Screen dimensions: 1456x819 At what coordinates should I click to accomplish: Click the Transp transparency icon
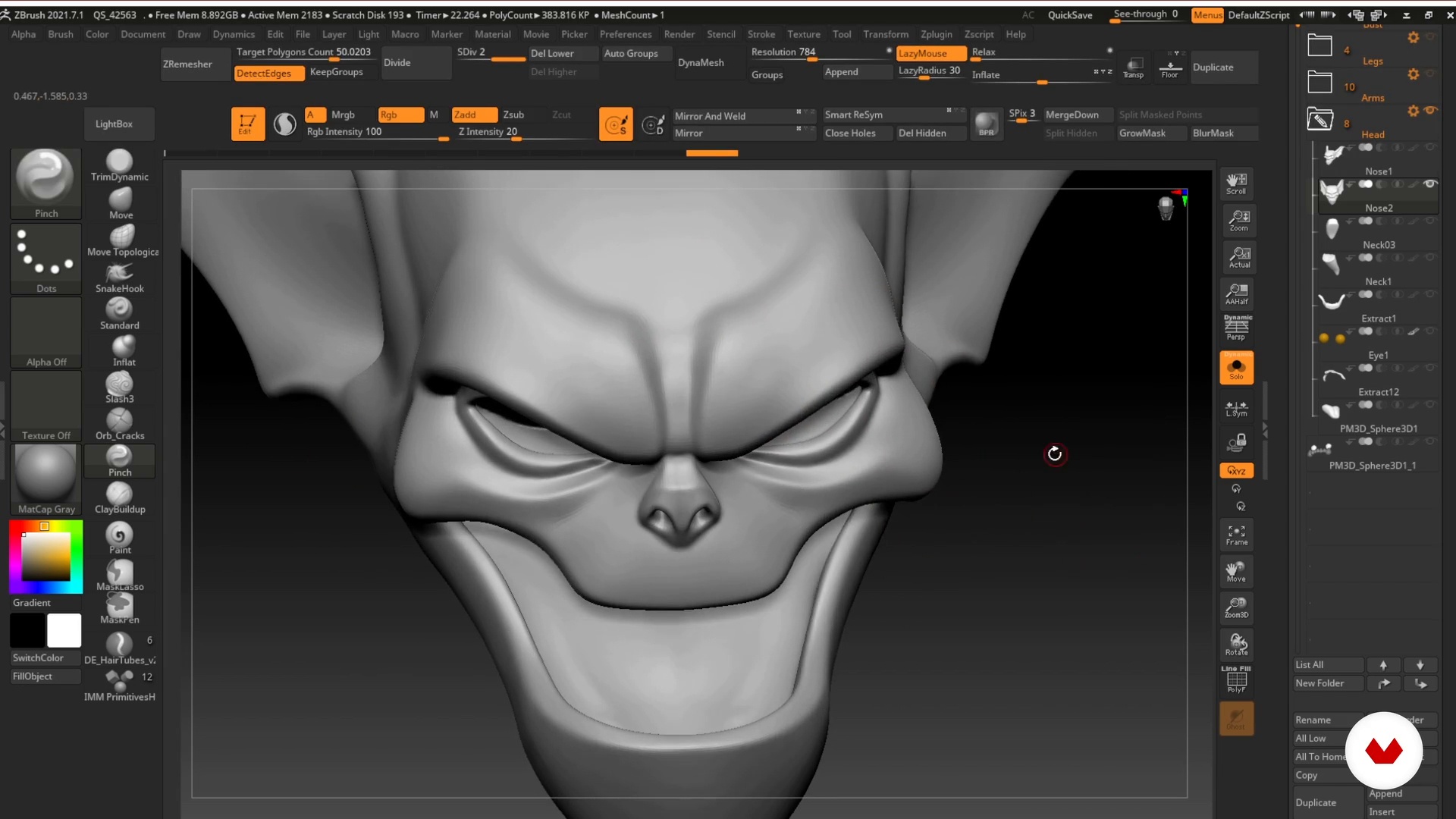[x=1134, y=67]
